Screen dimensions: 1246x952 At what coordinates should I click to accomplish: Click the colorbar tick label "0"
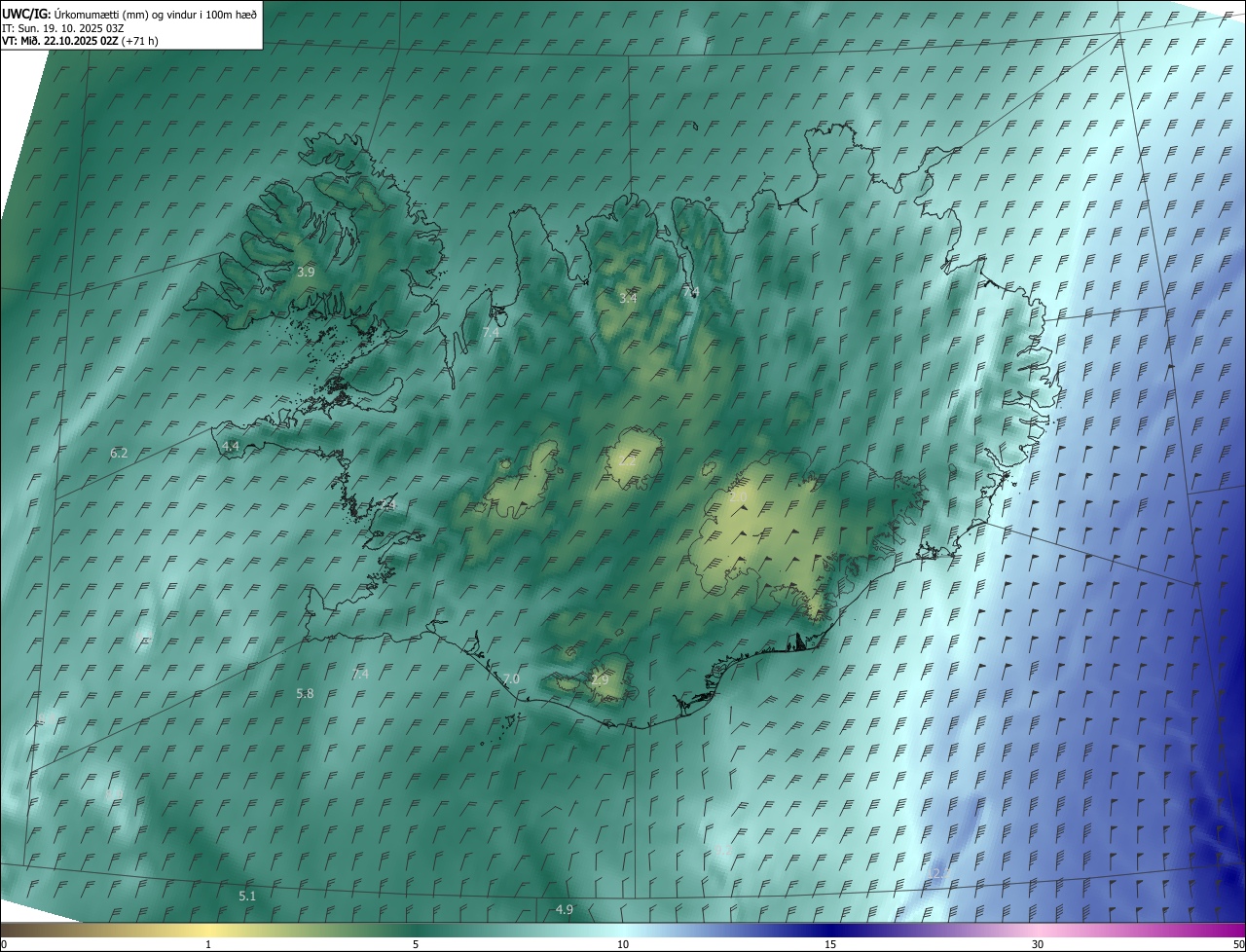click(4, 944)
